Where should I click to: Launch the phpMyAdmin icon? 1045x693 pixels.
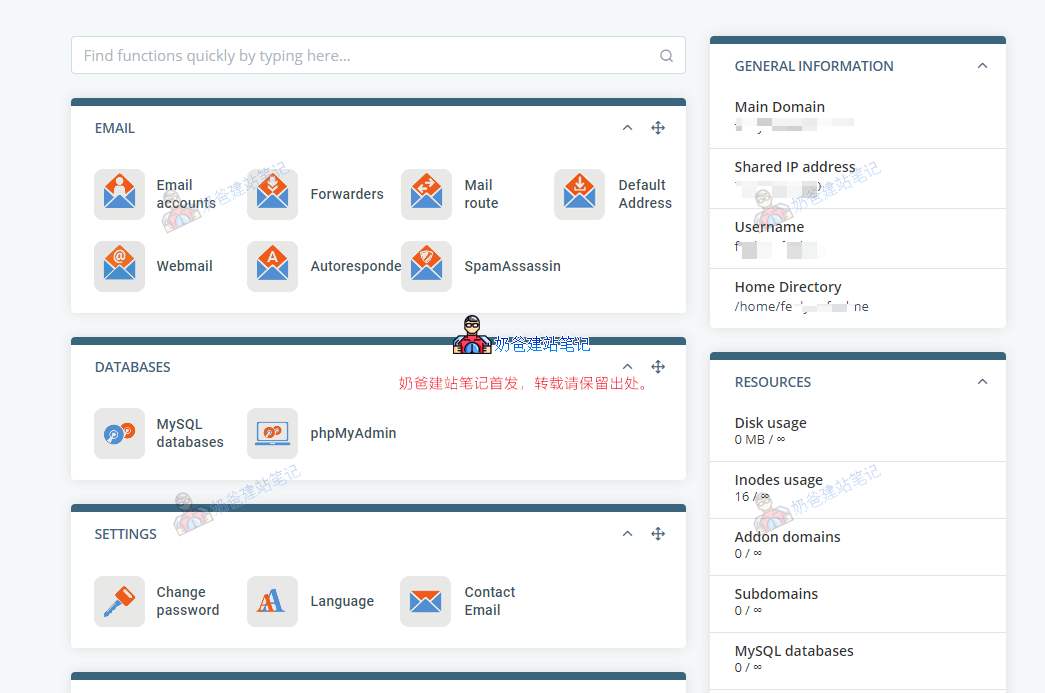[x=272, y=433]
